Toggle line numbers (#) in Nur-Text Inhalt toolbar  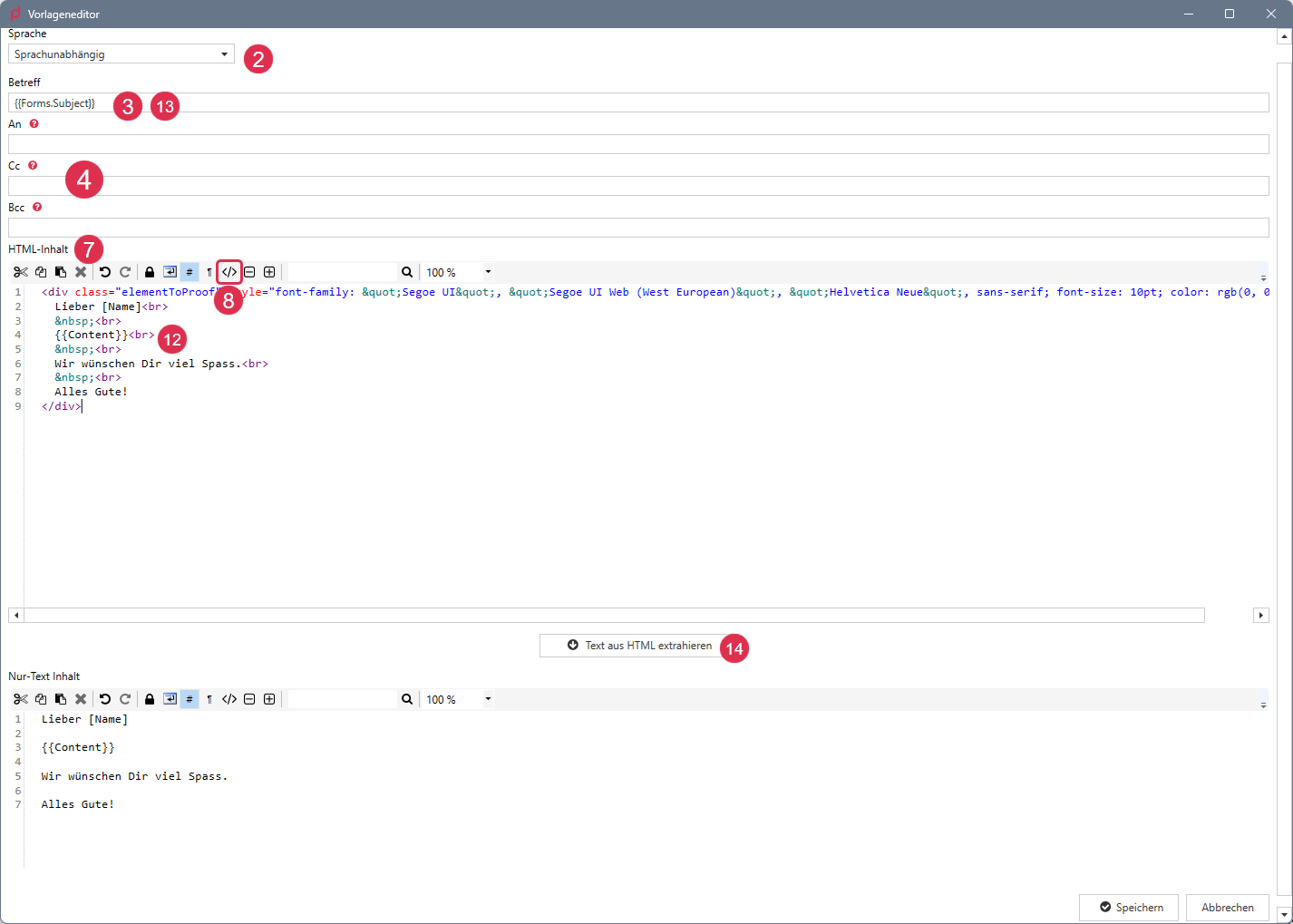[x=190, y=699]
